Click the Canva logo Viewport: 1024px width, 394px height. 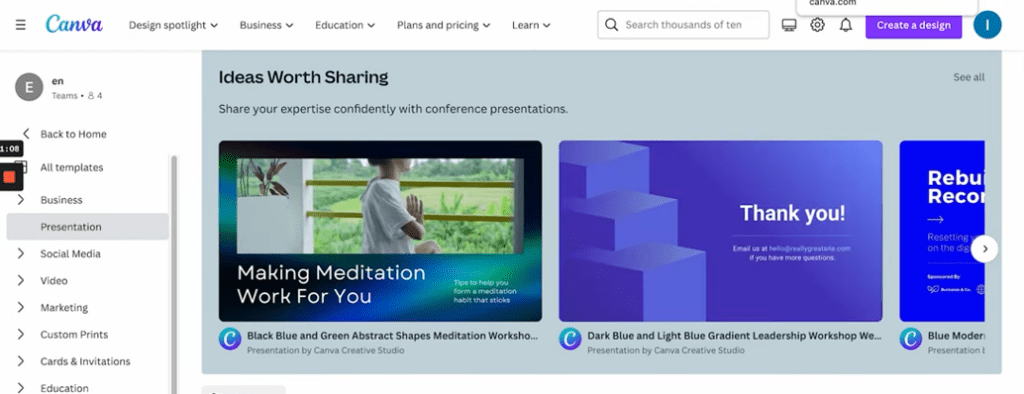[74, 24]
